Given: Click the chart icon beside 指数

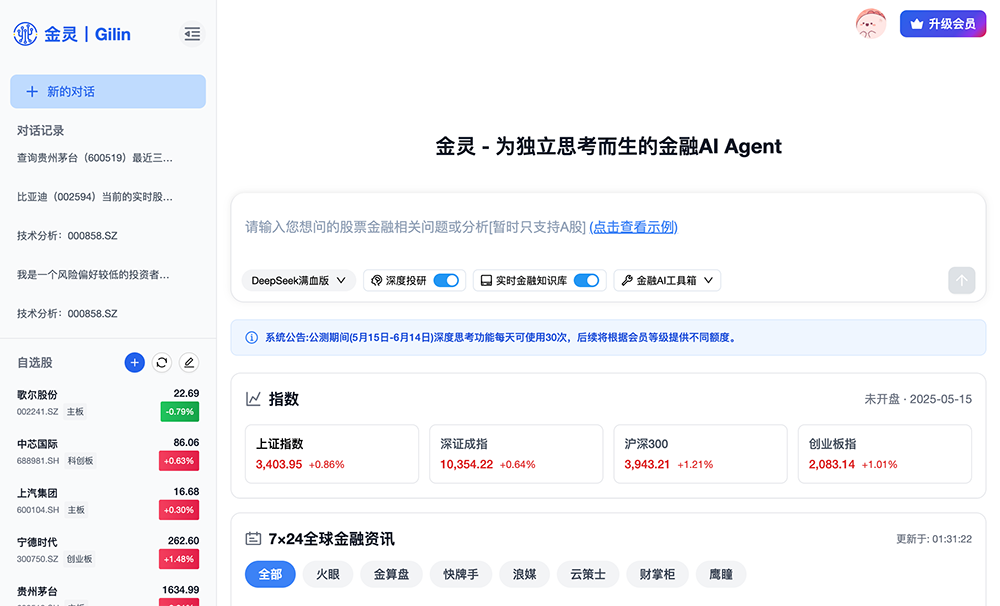Looking at the screenshot, I should click(x=253, y=399).
